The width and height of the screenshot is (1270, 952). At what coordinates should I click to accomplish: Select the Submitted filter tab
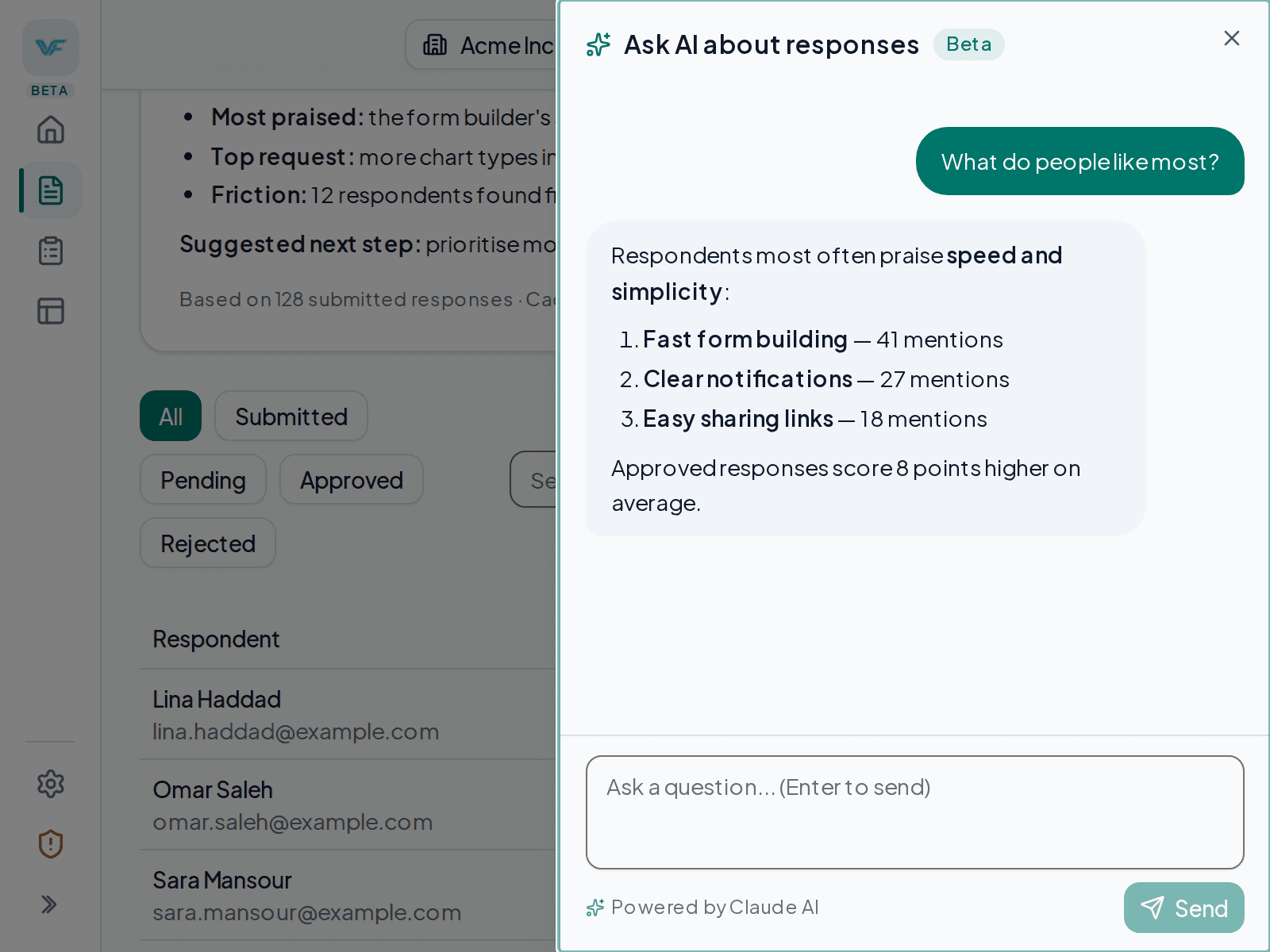click(291, 416)
